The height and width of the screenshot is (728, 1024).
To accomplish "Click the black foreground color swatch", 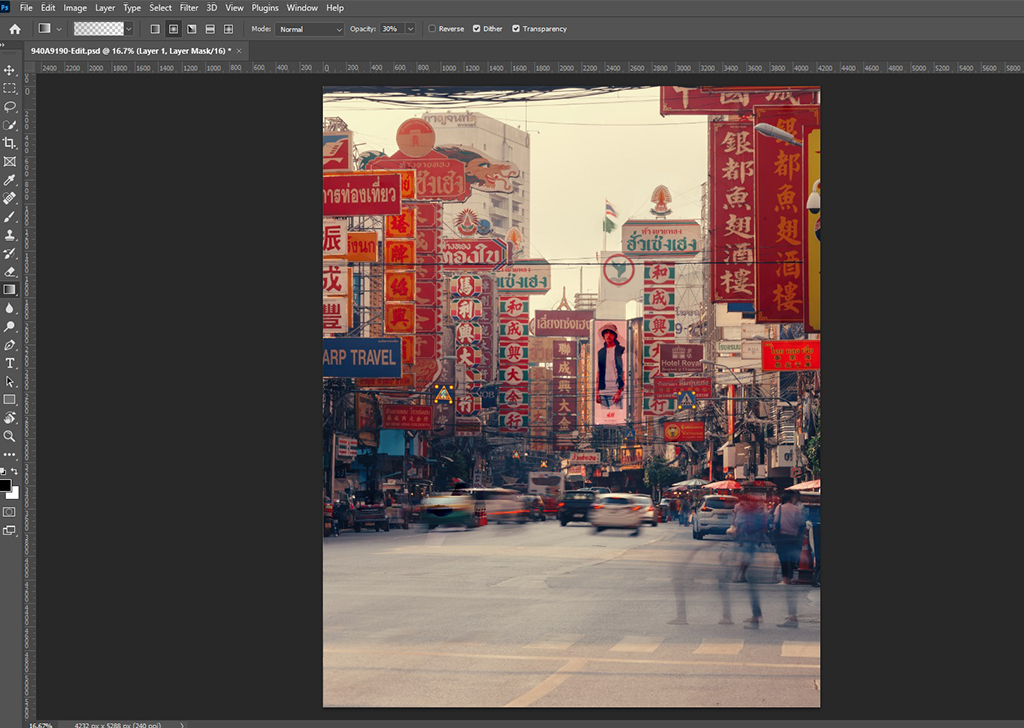I will [6, 485].
